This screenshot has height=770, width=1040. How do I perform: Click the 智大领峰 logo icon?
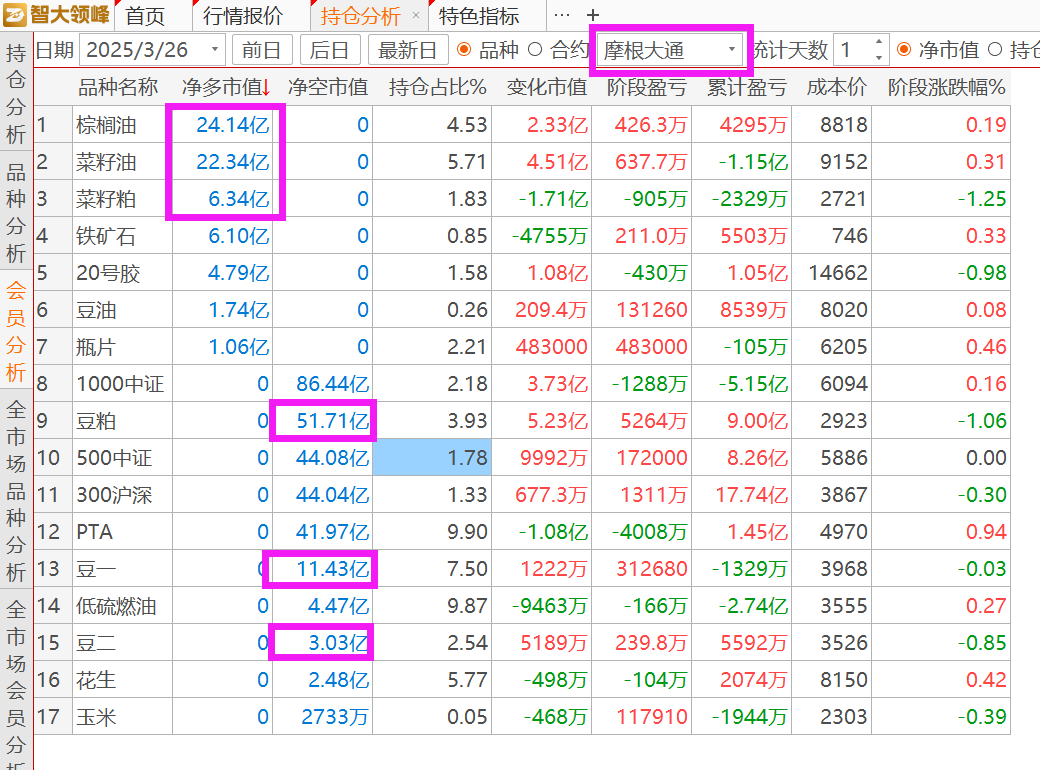point(15,15)
